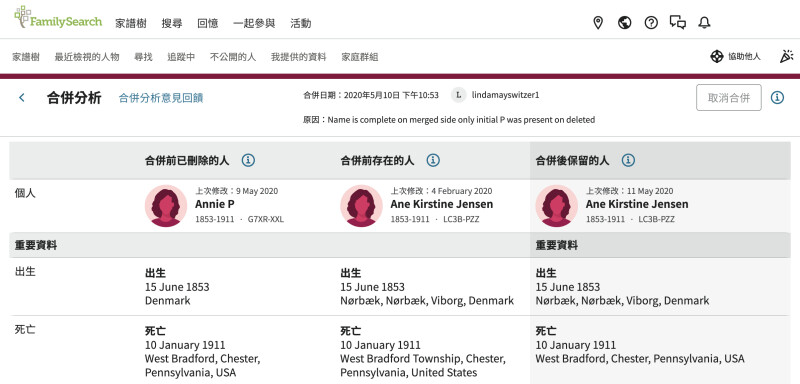Open the 回憶 top menu

point(208,23)
